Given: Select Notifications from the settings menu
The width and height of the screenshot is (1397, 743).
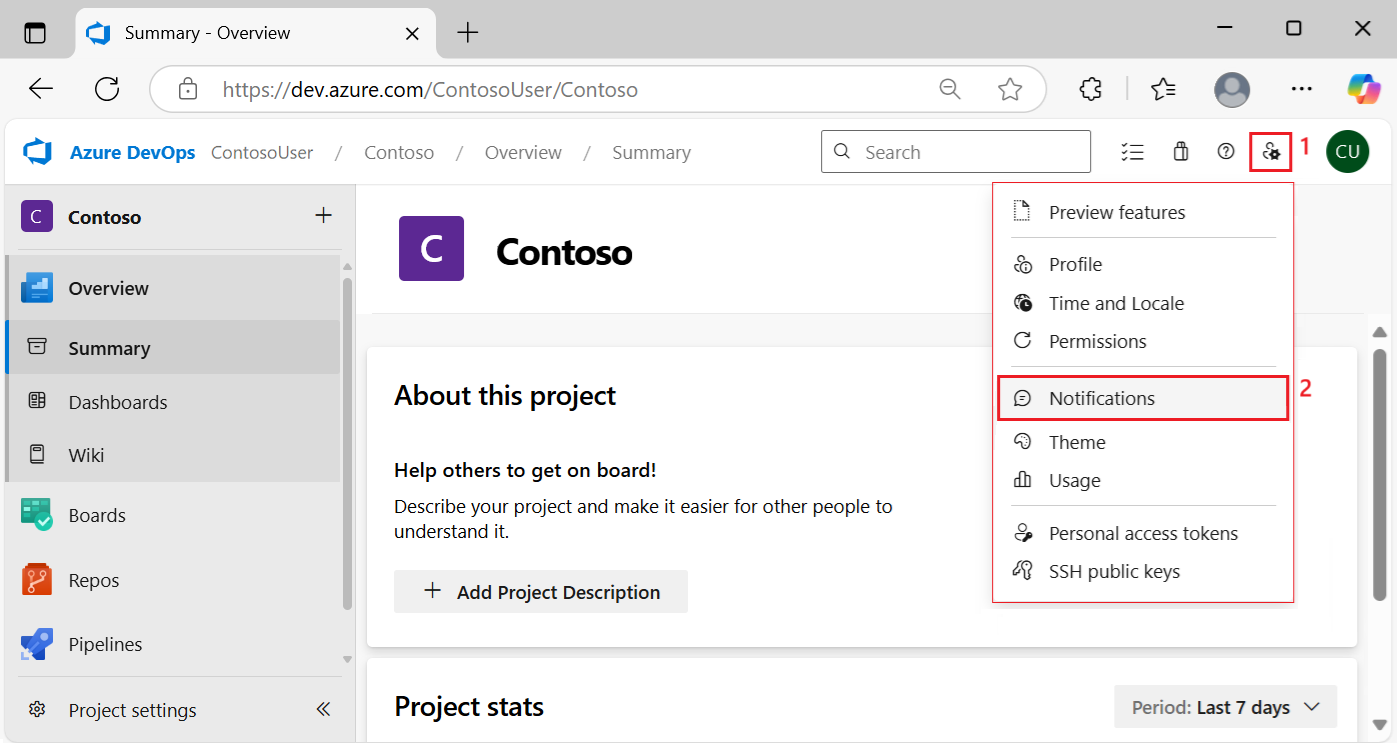Looking at the screenshot, I should click(1101, 397).
